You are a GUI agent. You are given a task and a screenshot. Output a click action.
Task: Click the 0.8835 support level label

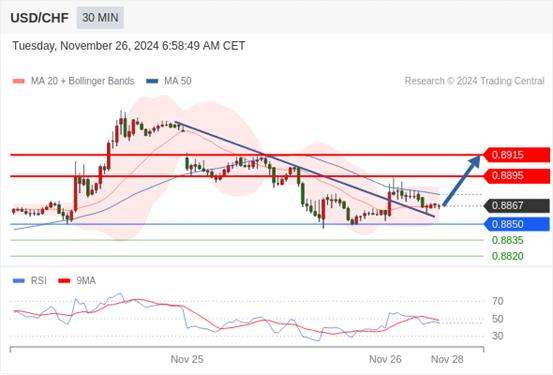(508, 241)
